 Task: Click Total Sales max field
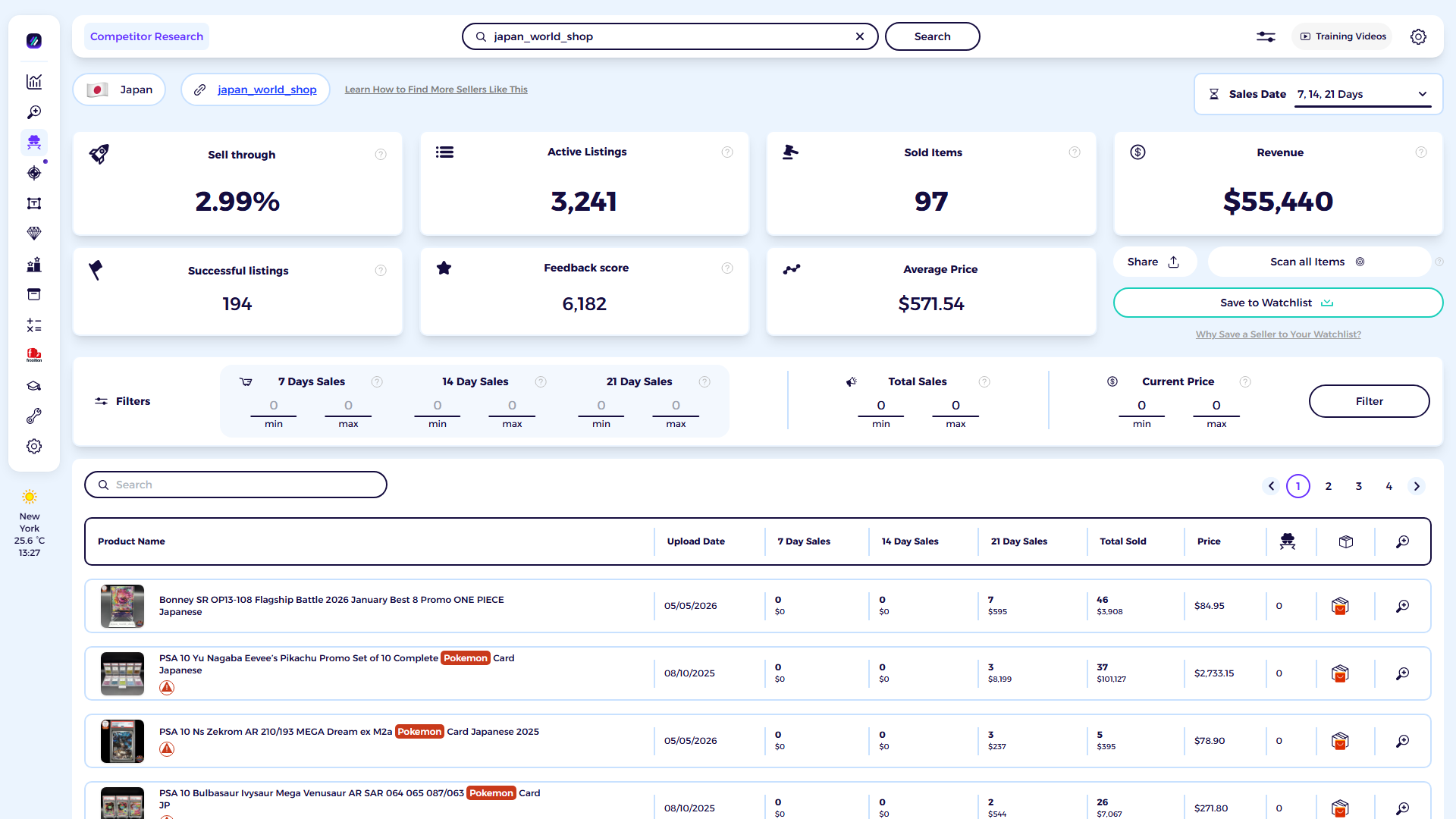tap(955, 406)
